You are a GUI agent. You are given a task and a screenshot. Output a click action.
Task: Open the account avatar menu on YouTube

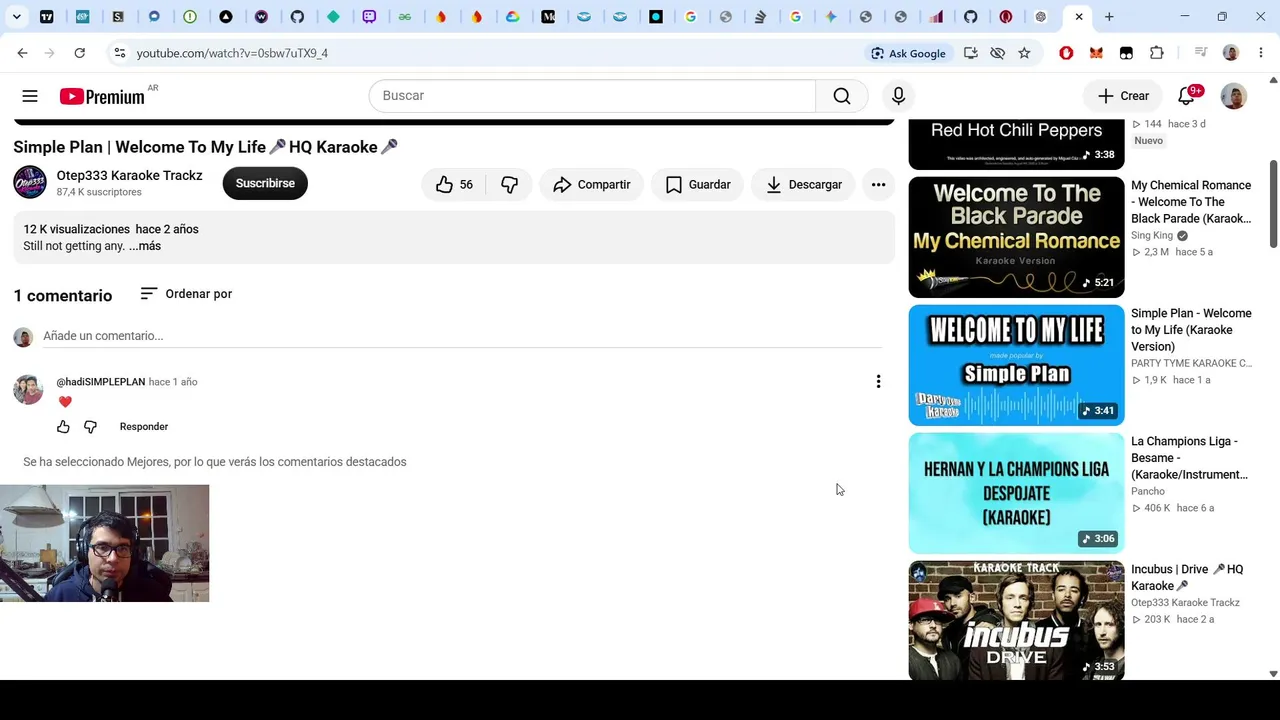click(1233, 96)
